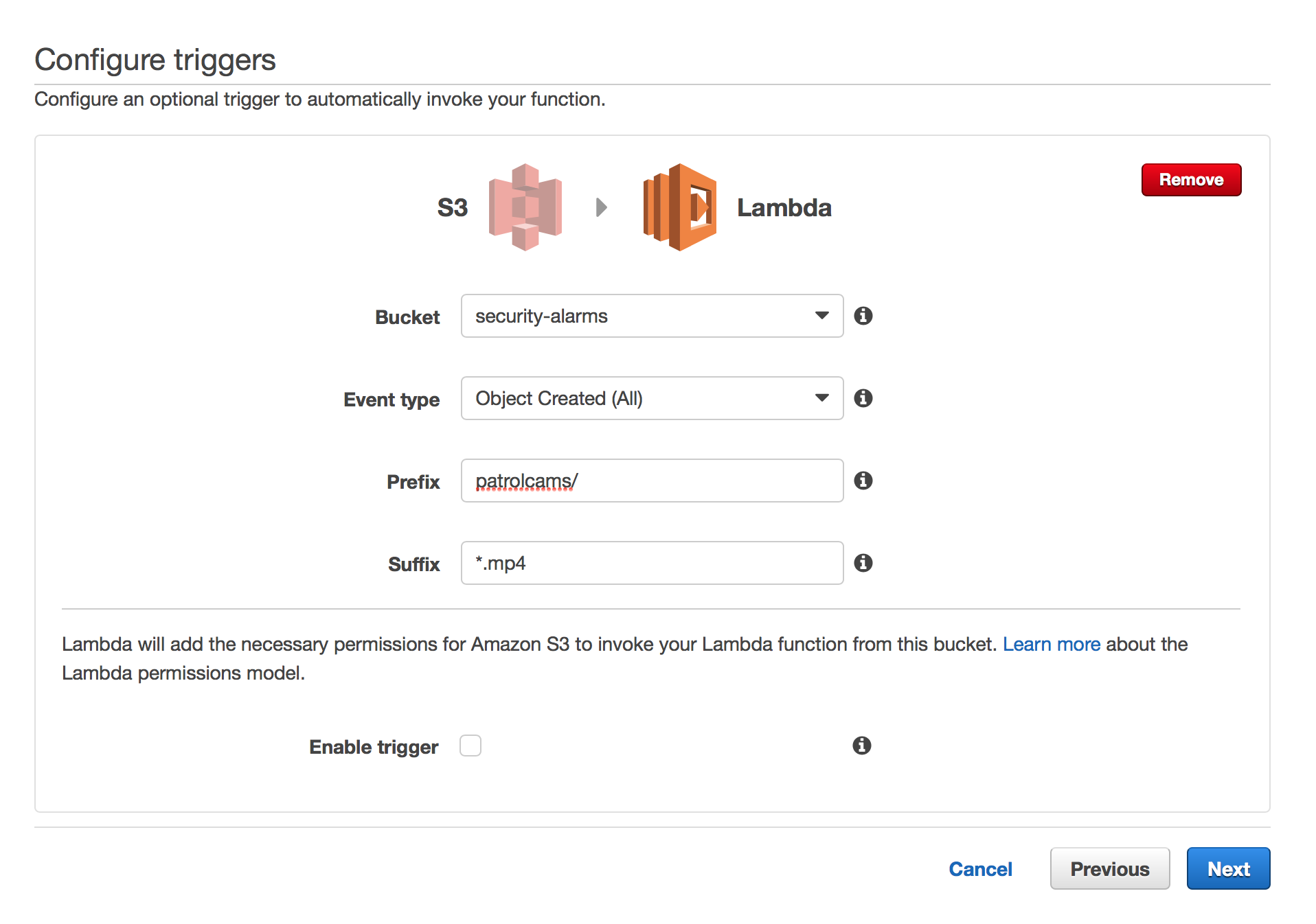Show info for the Suffix field

(x=863, y=563)
